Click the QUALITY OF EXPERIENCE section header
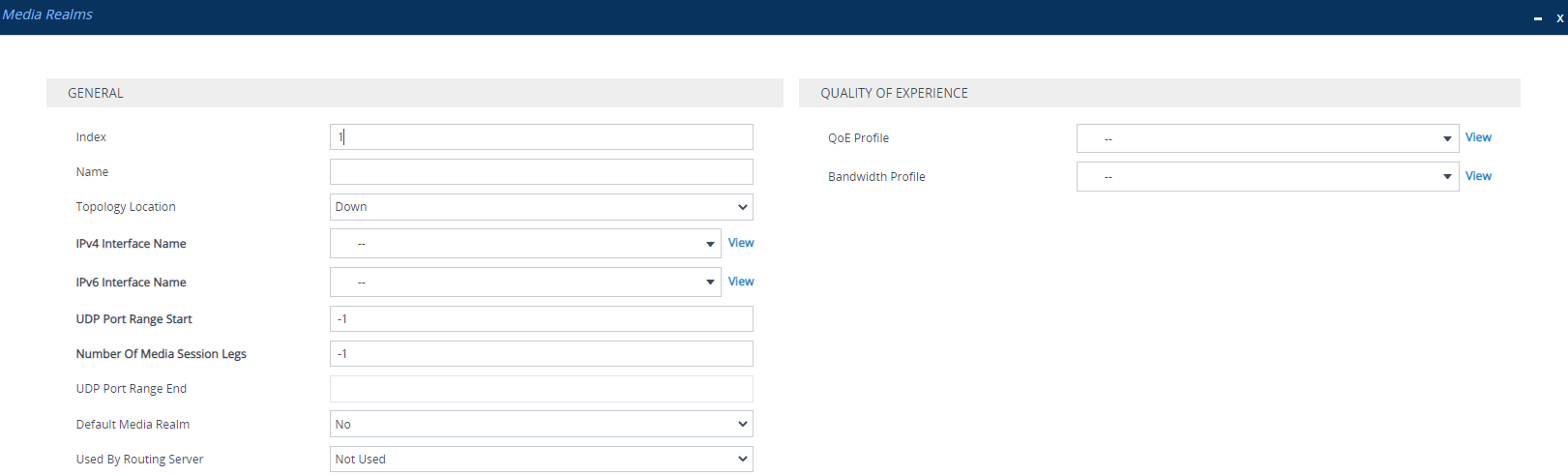Viewport: 1568px width, 476px height. [1160, 93]
